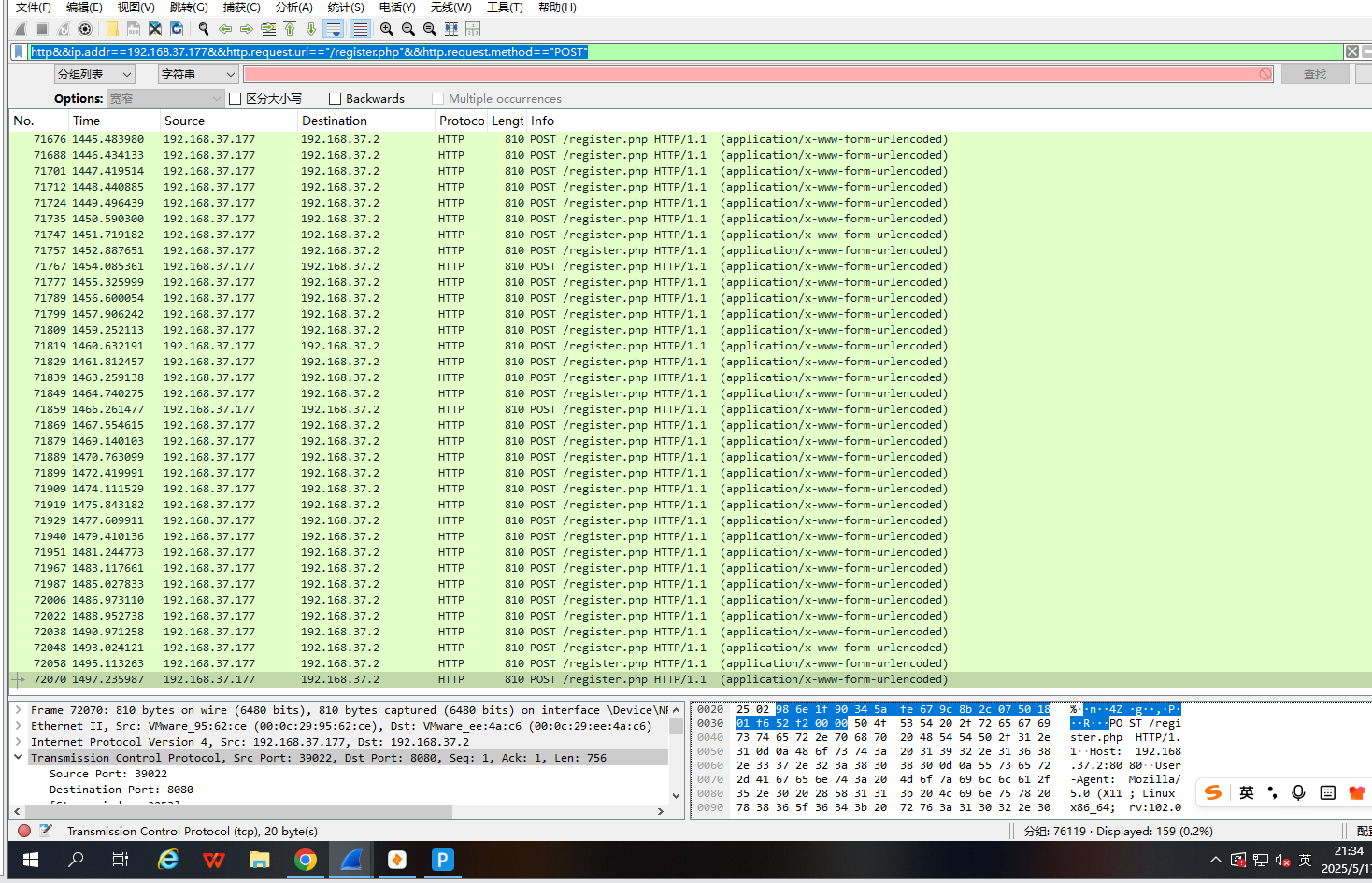Open the 分组列表 search-in dropdown
This screenshot has width=1372, height=883.
(x=95, y=75)
